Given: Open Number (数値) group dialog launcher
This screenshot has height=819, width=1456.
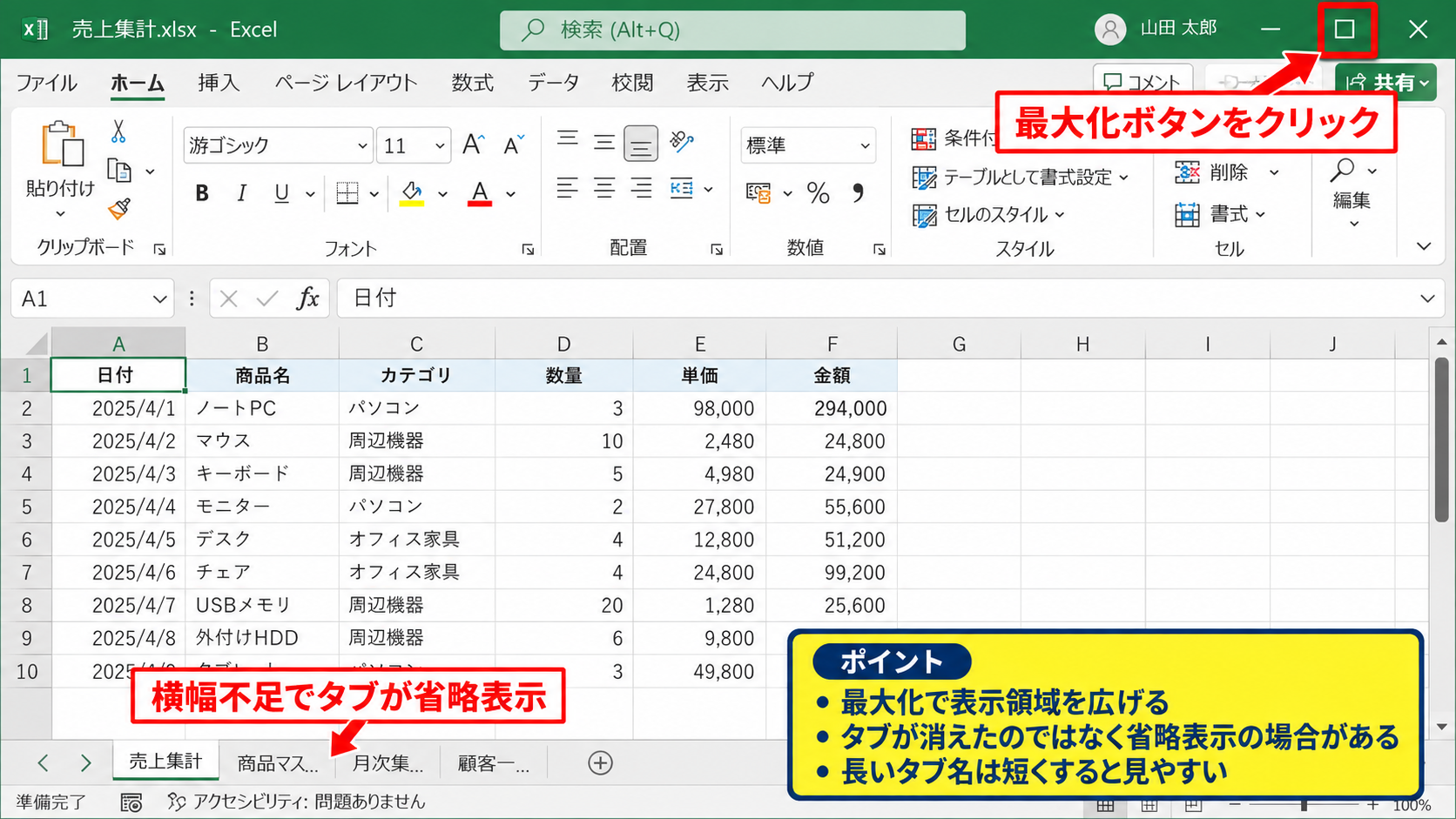Looking at the screenshot, I should (x=880, y=250).
